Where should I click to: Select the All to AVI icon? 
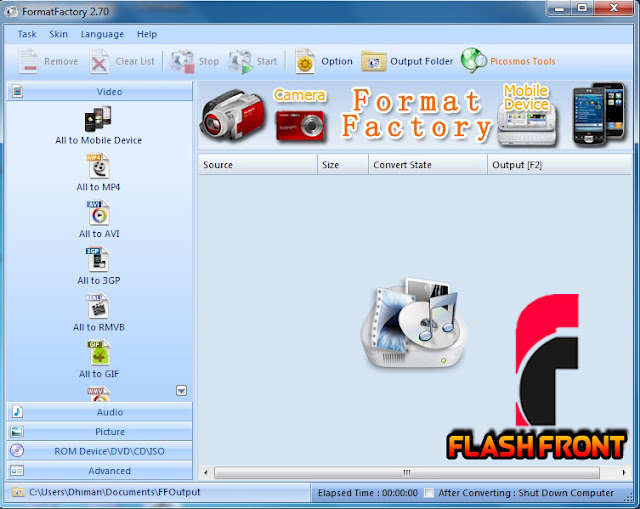(98, 213)
